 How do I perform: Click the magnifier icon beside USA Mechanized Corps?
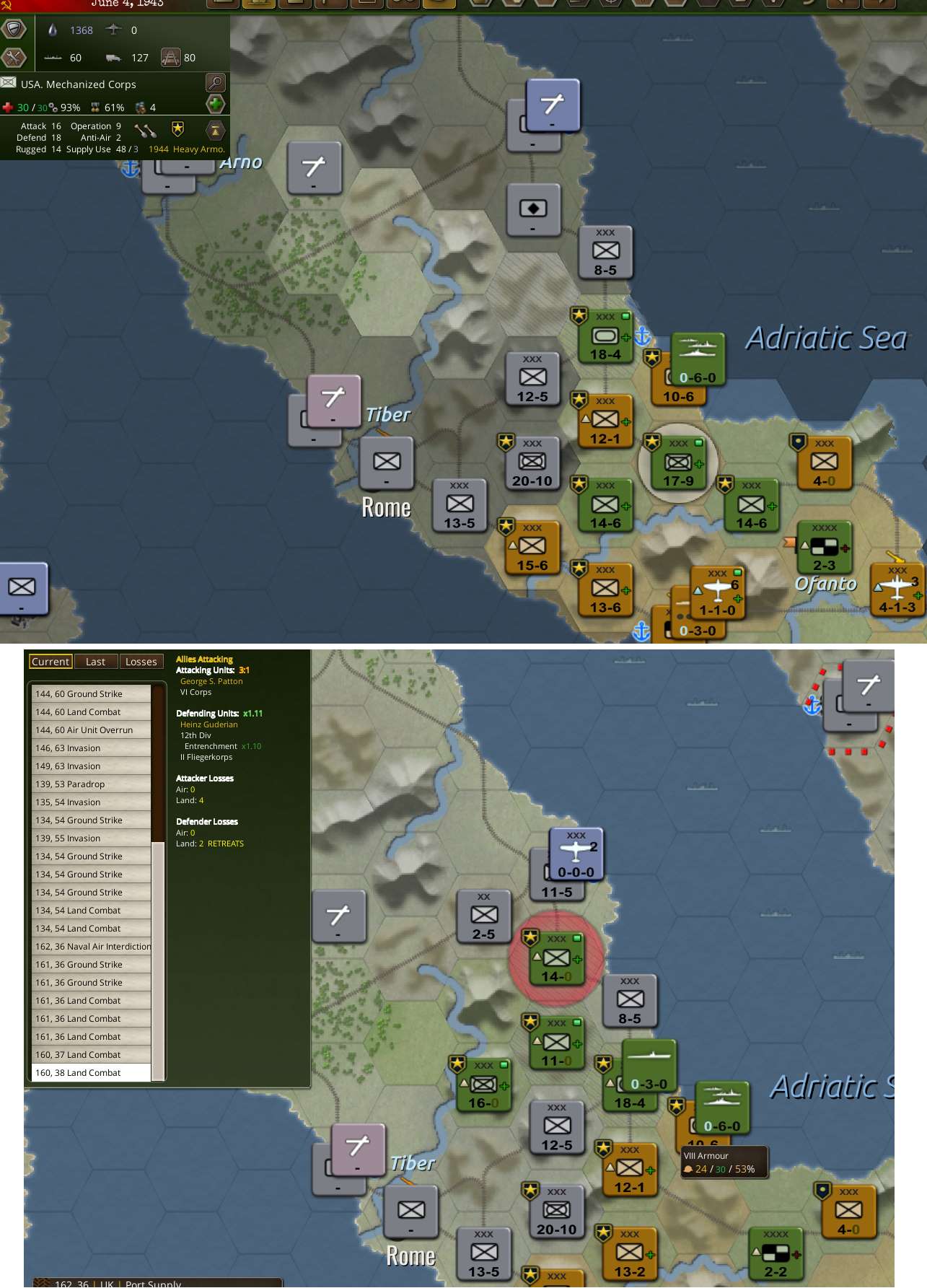click(x=215, y=82)
